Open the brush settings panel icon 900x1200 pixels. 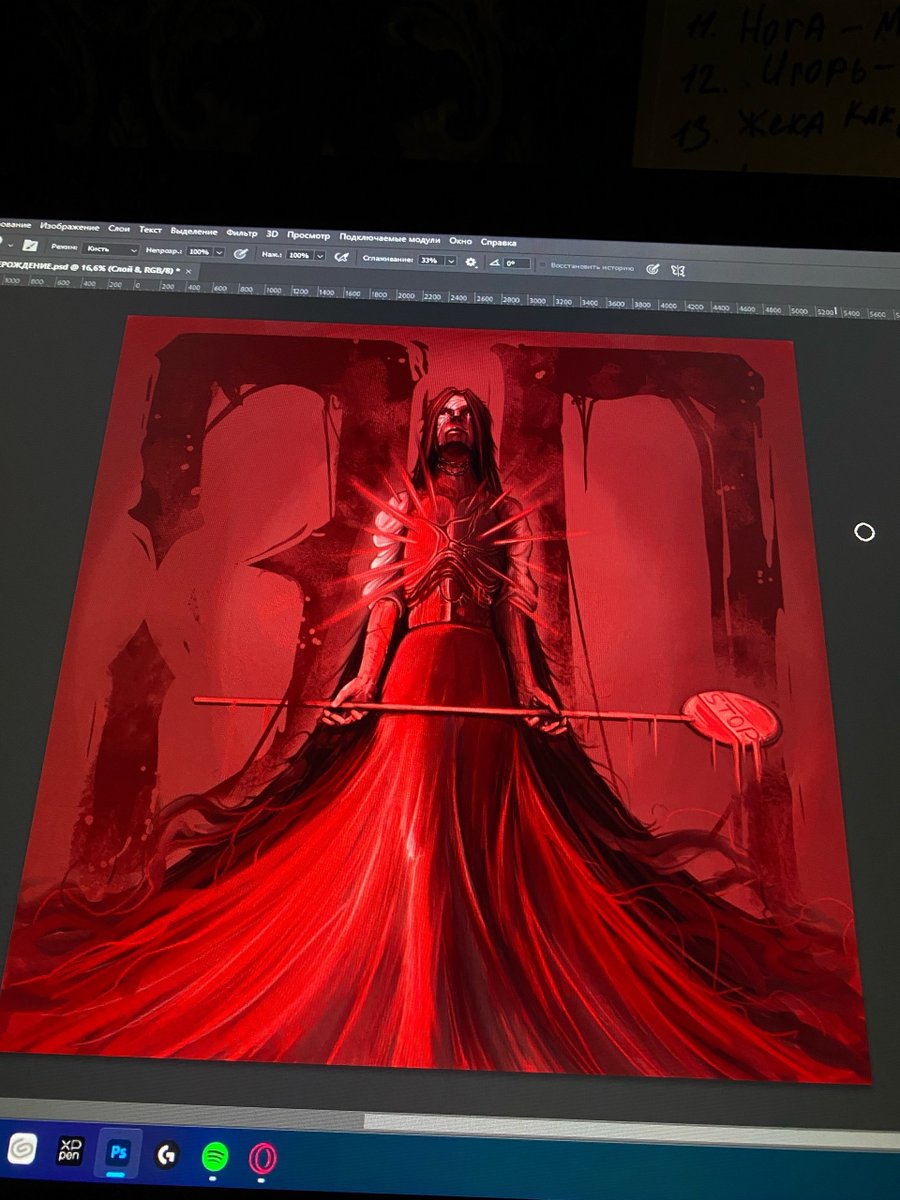tap(30, 245)
